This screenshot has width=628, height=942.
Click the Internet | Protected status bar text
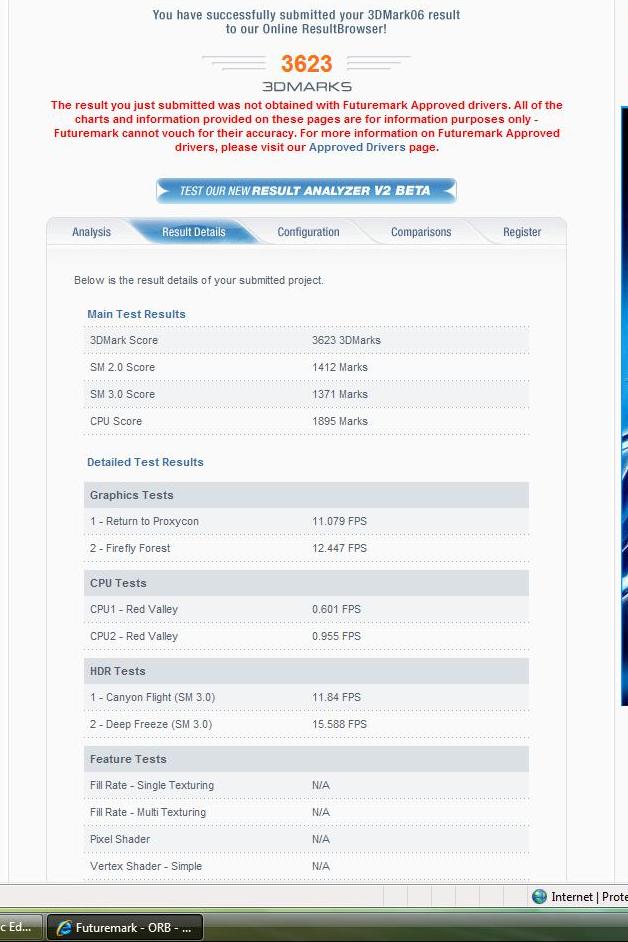tap(589, 897)
